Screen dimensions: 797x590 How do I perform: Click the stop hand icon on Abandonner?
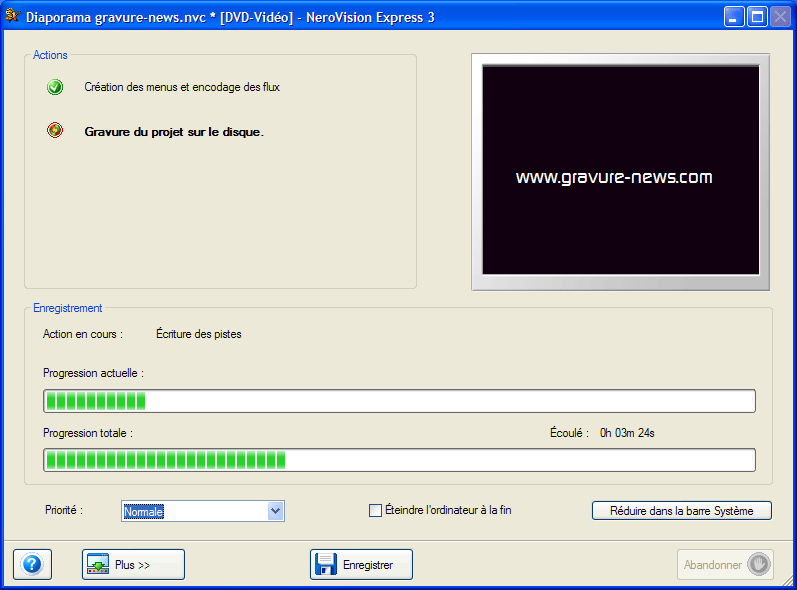click(759, 564)
